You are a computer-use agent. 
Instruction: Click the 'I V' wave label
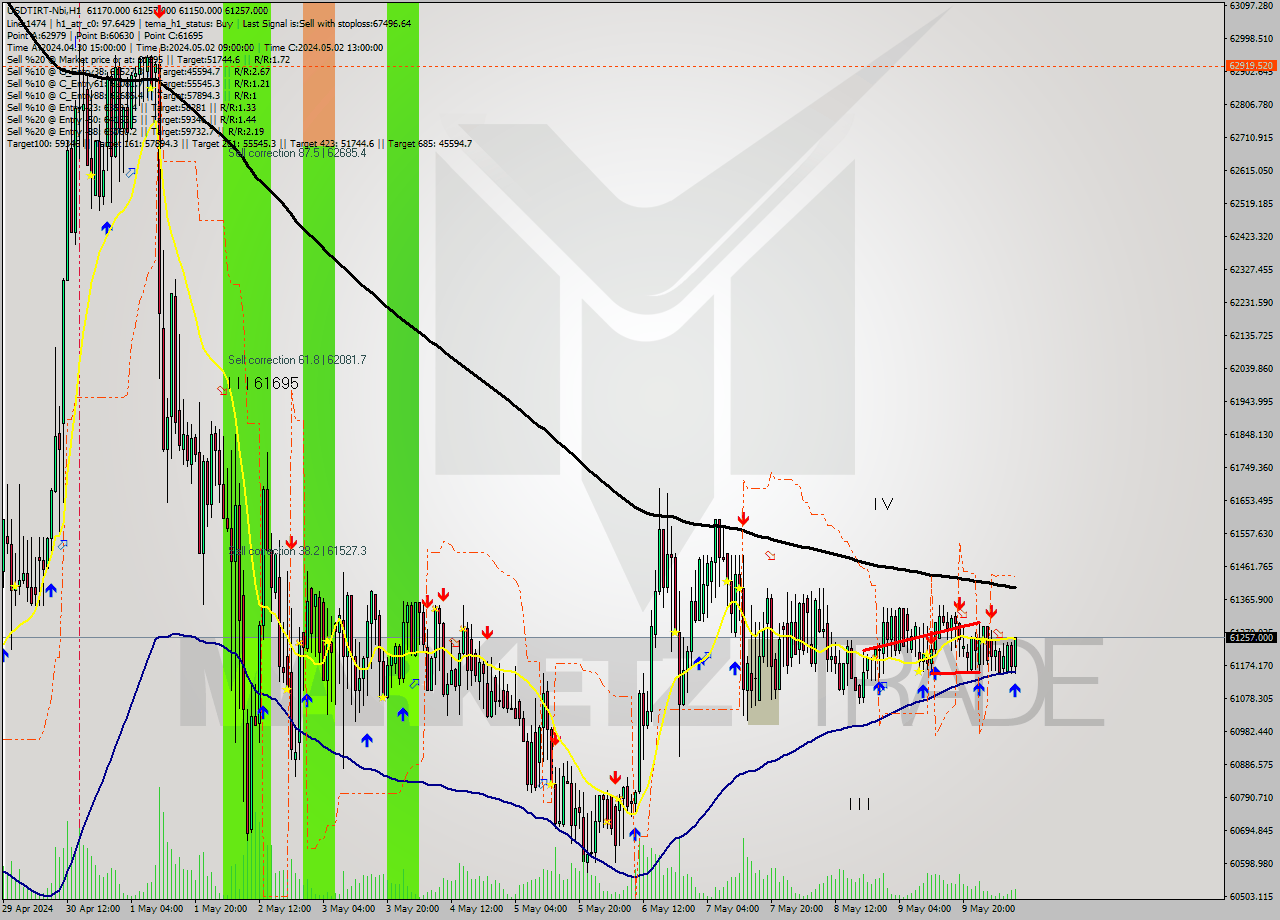[883, 504]
